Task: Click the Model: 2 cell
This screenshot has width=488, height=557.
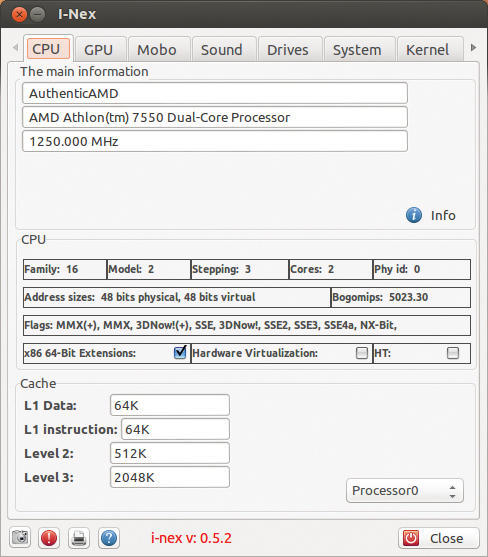Action: coord(149,269)
